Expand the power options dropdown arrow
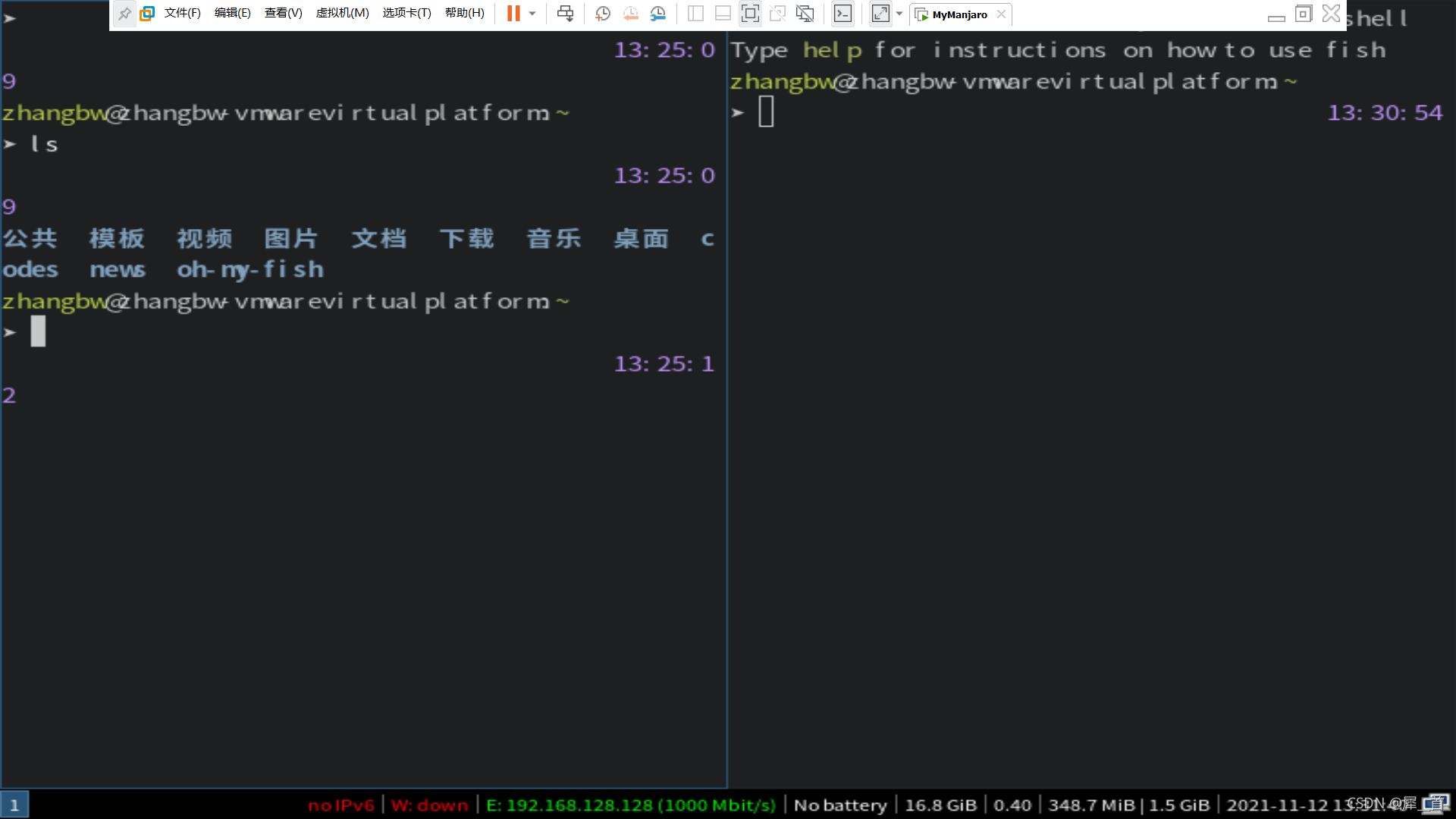This screenshot has width=1456, height=819. tap(532, 14)
